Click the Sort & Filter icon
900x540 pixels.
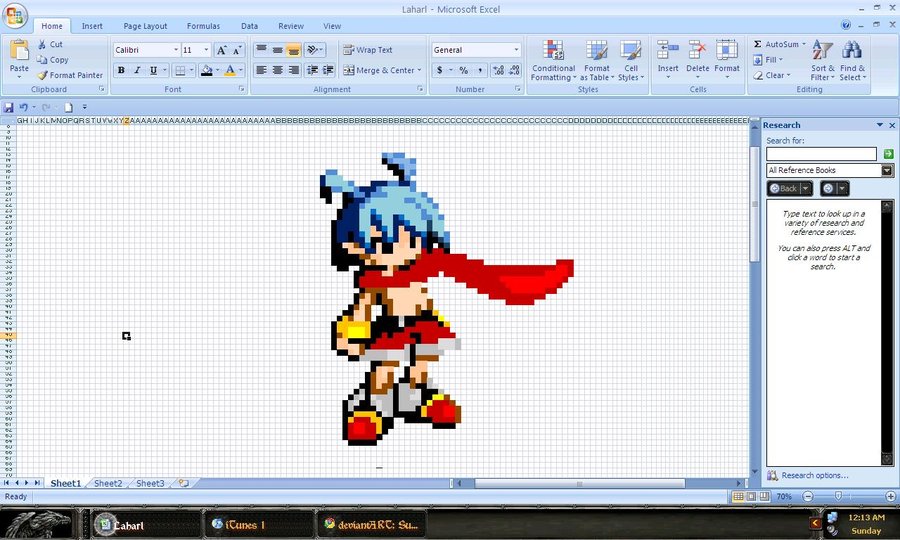[x=822, y=60]
